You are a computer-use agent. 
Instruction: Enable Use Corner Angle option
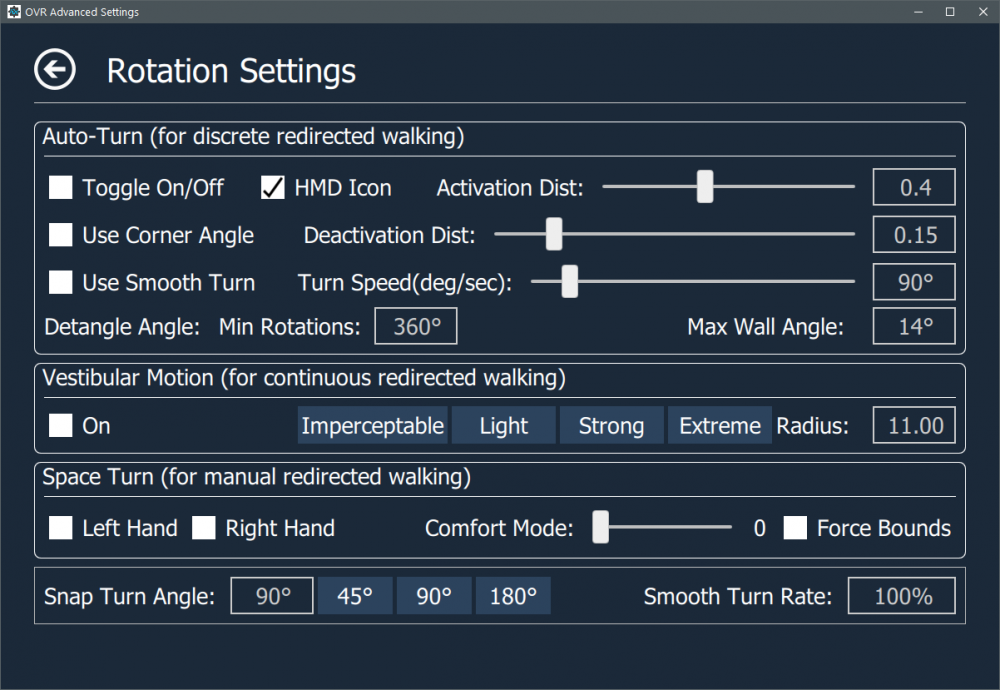pos(61,235)
